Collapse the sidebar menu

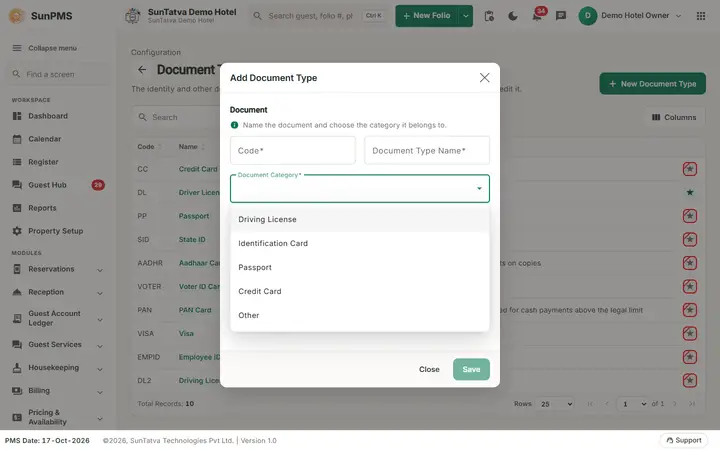tap(45, 48)
